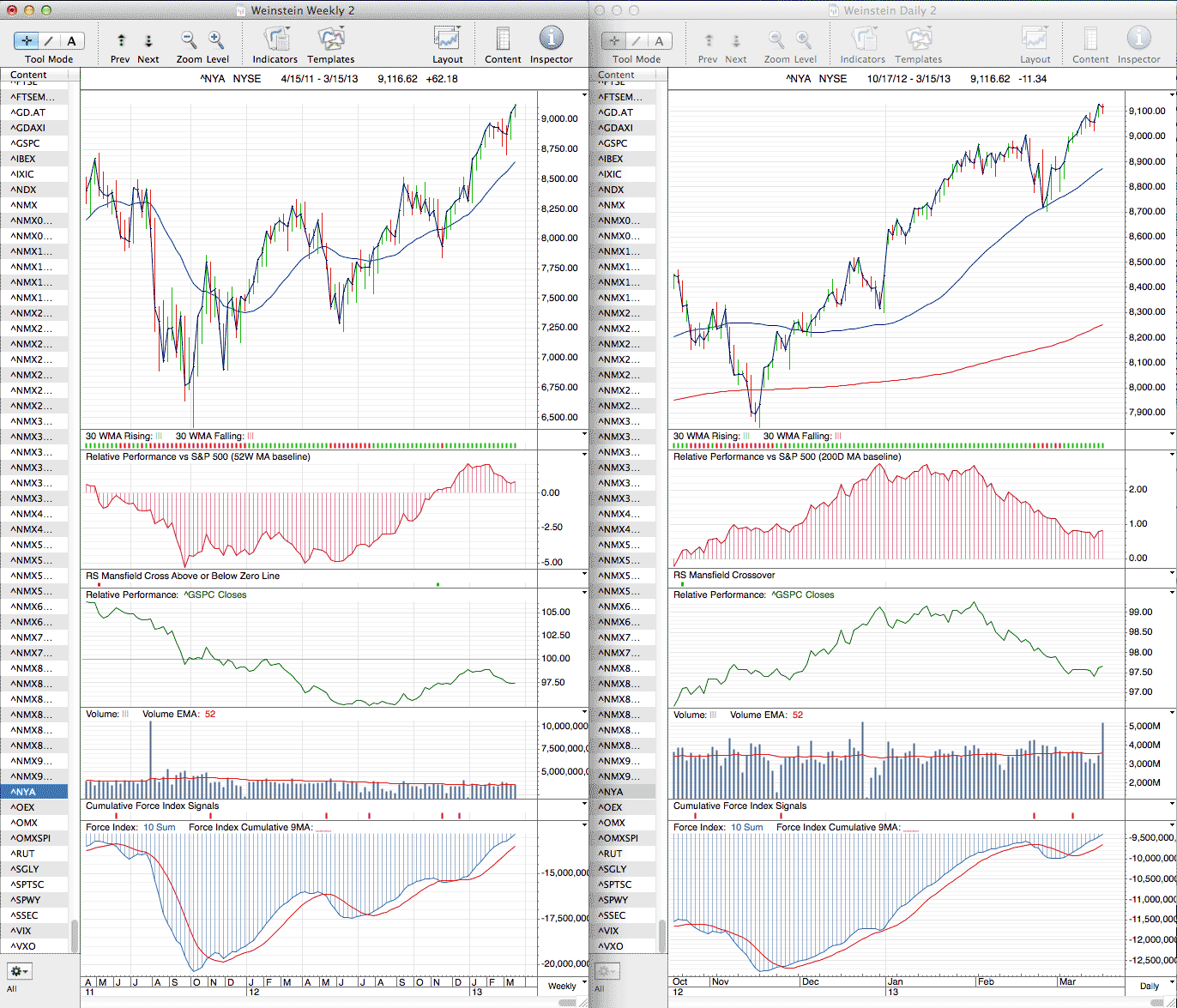Select ^NYA row in the Daily list
The width and height of the screenshot is (1177, 1008).
click(x=622, y=792)
